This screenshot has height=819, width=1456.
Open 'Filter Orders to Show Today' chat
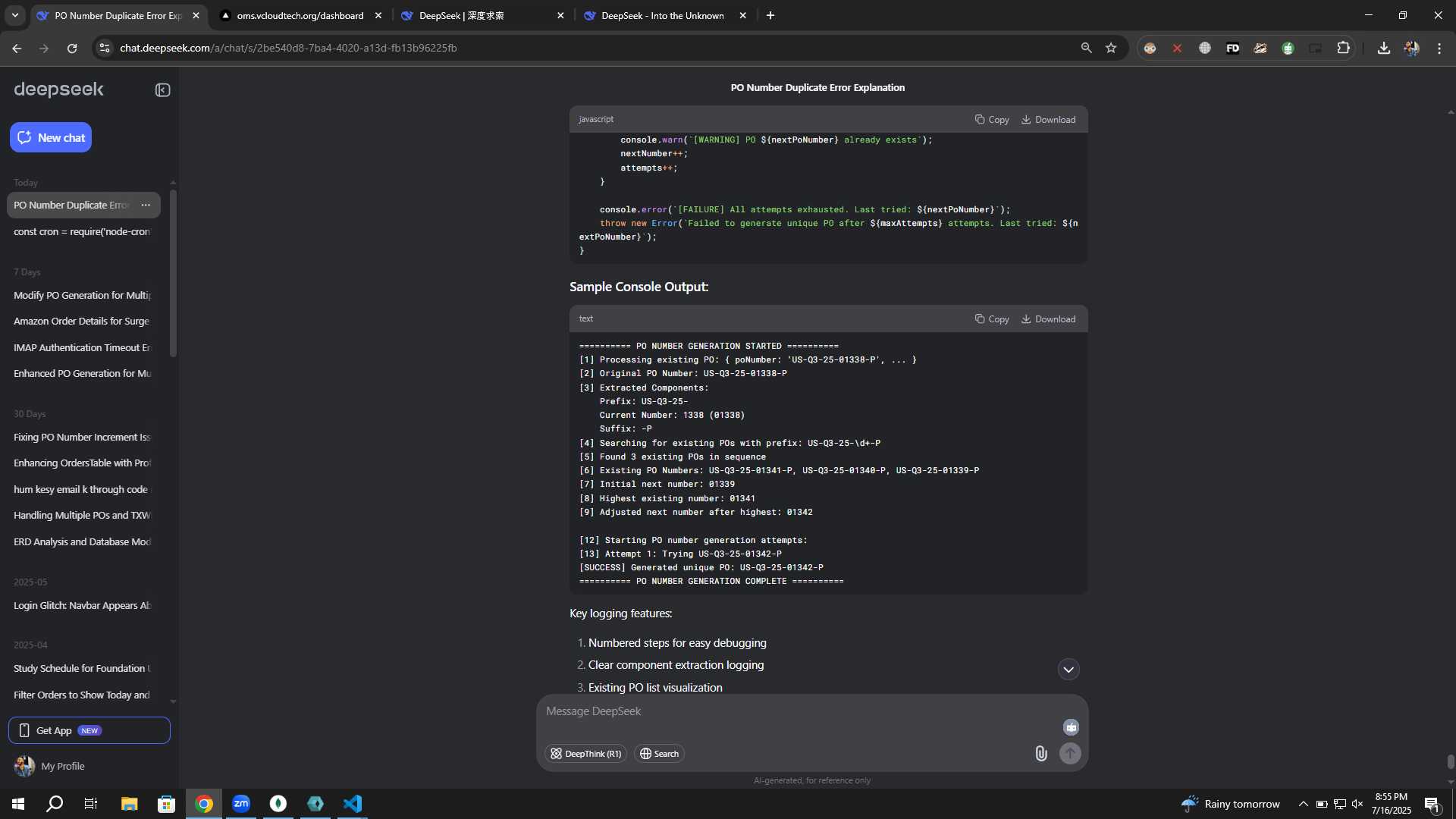point(82,695)
